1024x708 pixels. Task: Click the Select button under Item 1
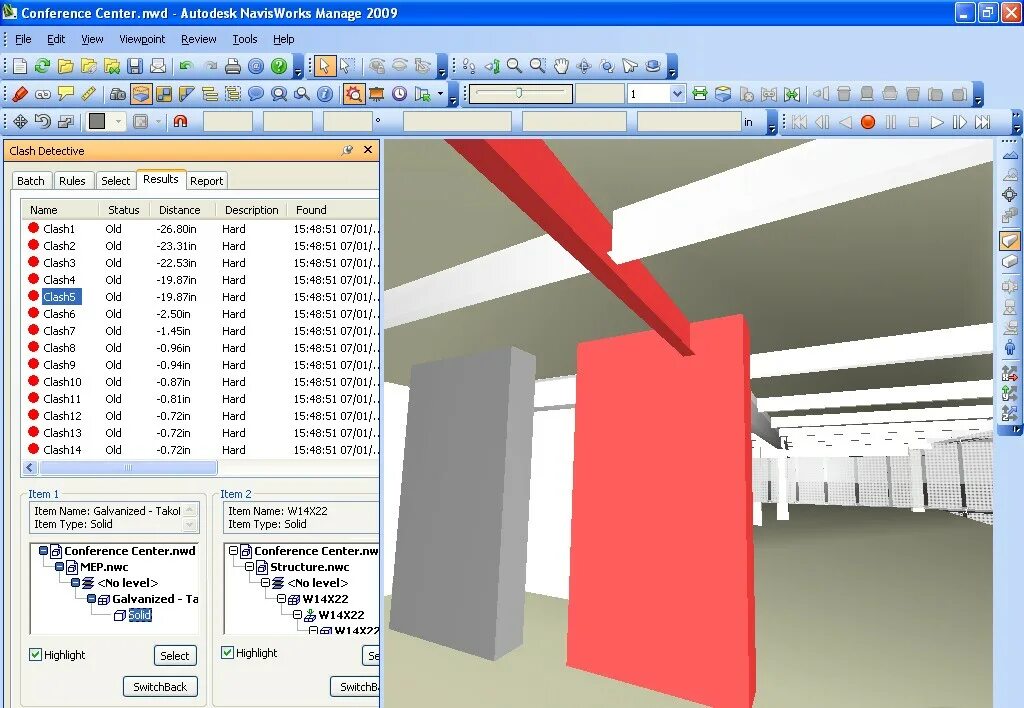[x=174, y=656]
